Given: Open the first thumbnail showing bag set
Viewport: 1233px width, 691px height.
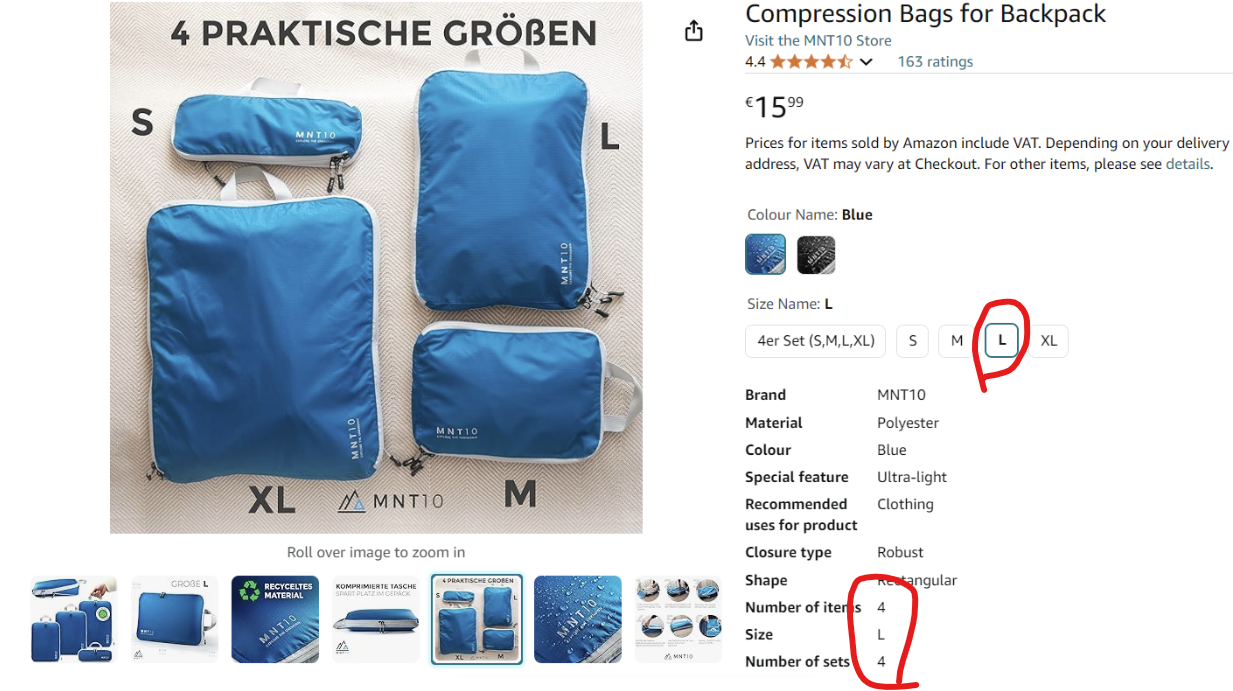Looking at the screenshot, I should 74,619.
